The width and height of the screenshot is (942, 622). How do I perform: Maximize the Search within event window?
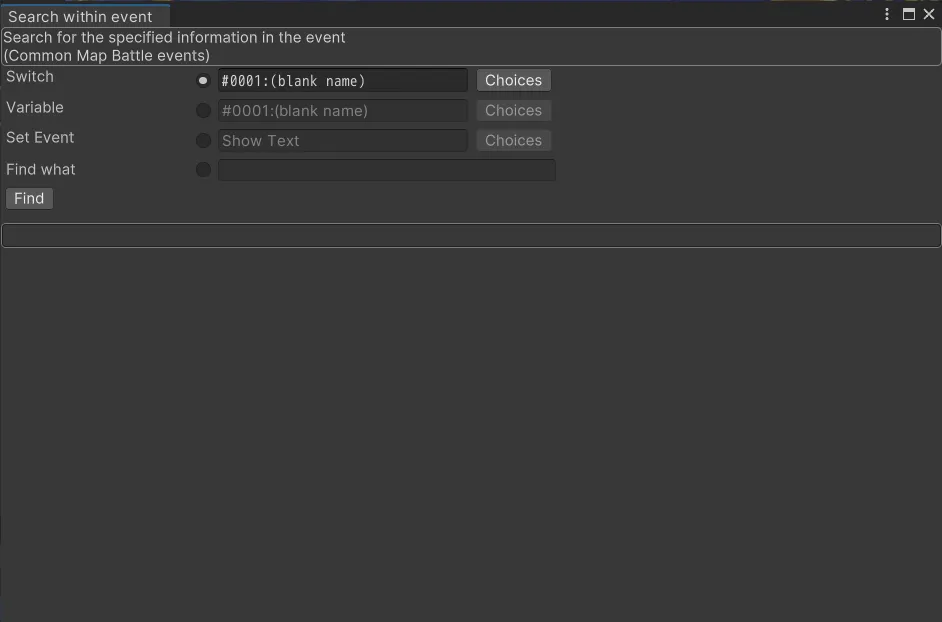click(x=909, y=14)
